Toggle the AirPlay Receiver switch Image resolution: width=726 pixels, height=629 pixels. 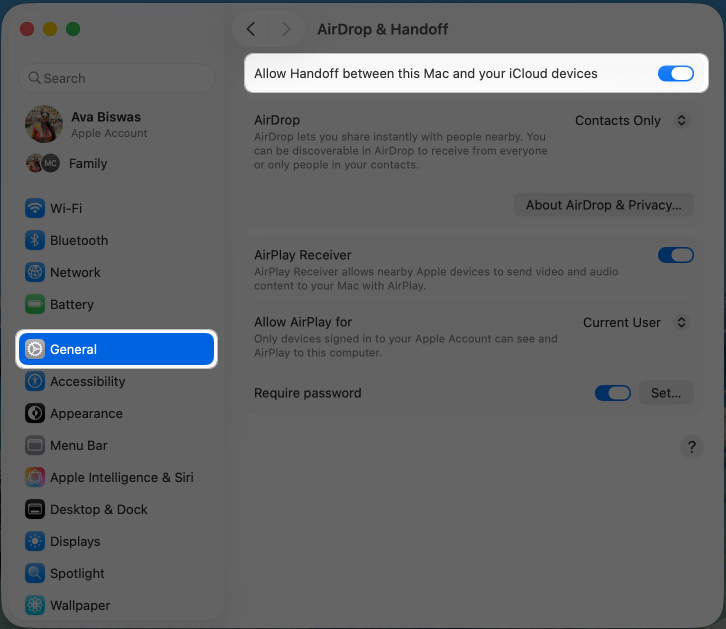(x=676, y=255)
